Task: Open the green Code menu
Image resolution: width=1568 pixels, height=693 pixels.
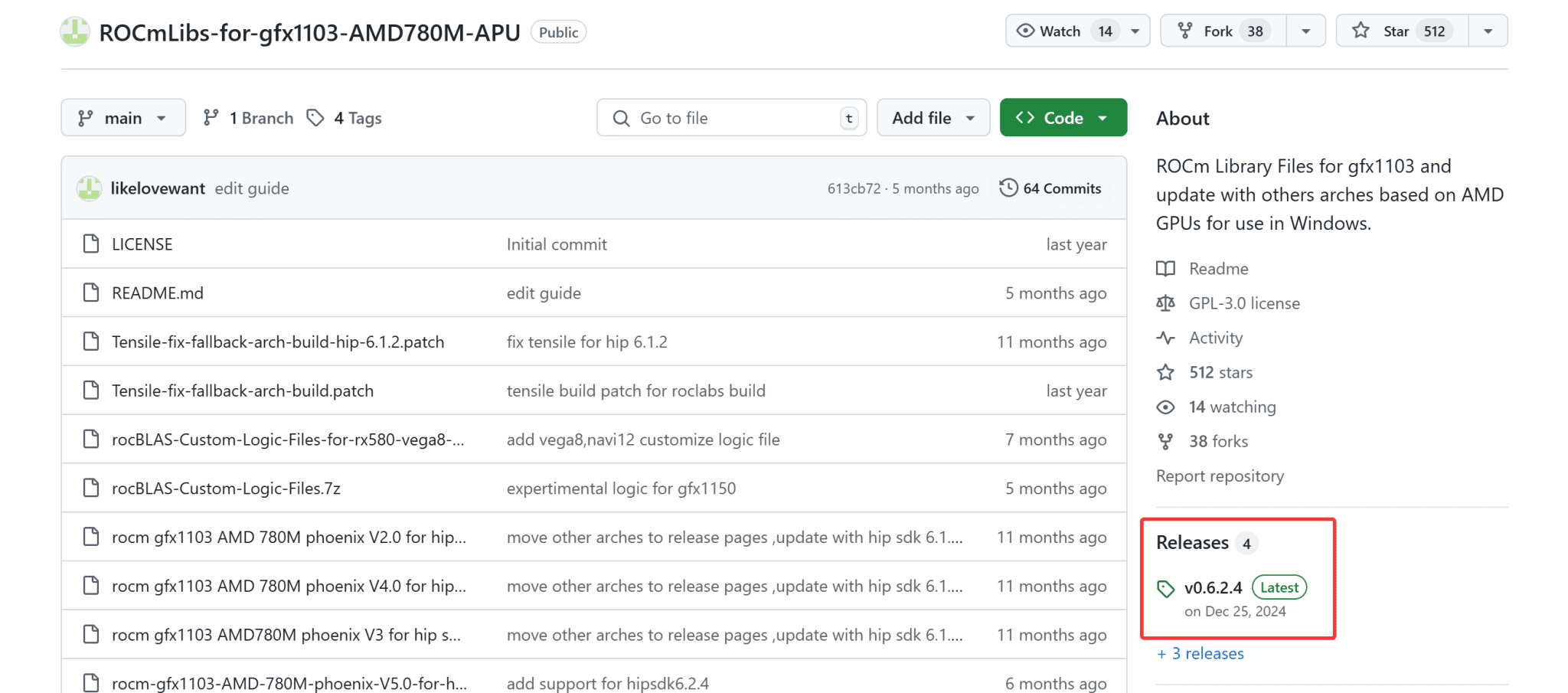Action: 1063,118
